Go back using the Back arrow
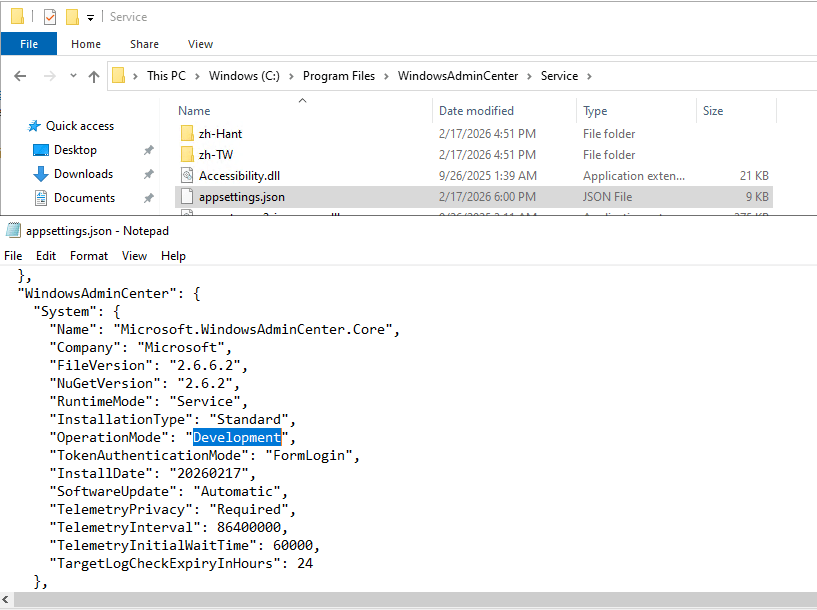The image size is (817, 610). click(20, 76)
